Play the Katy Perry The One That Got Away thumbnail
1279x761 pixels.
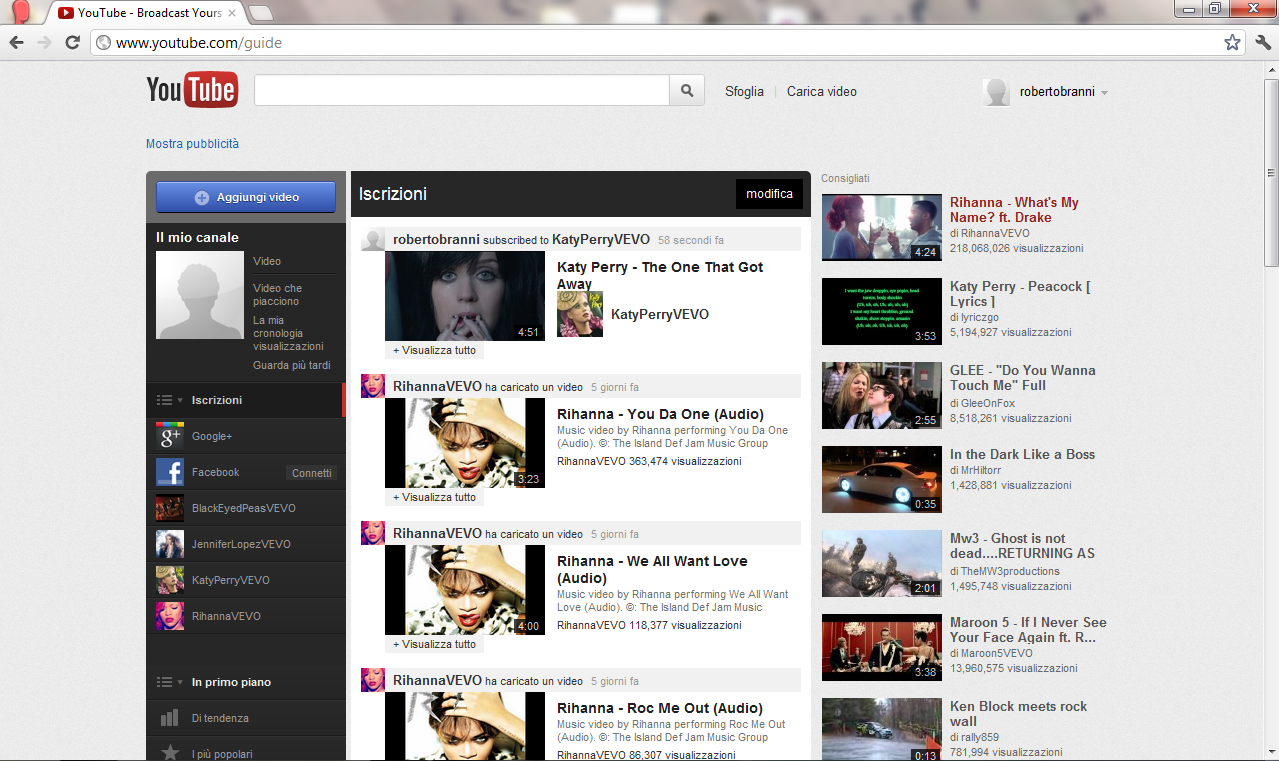click(x=465, y=296)
